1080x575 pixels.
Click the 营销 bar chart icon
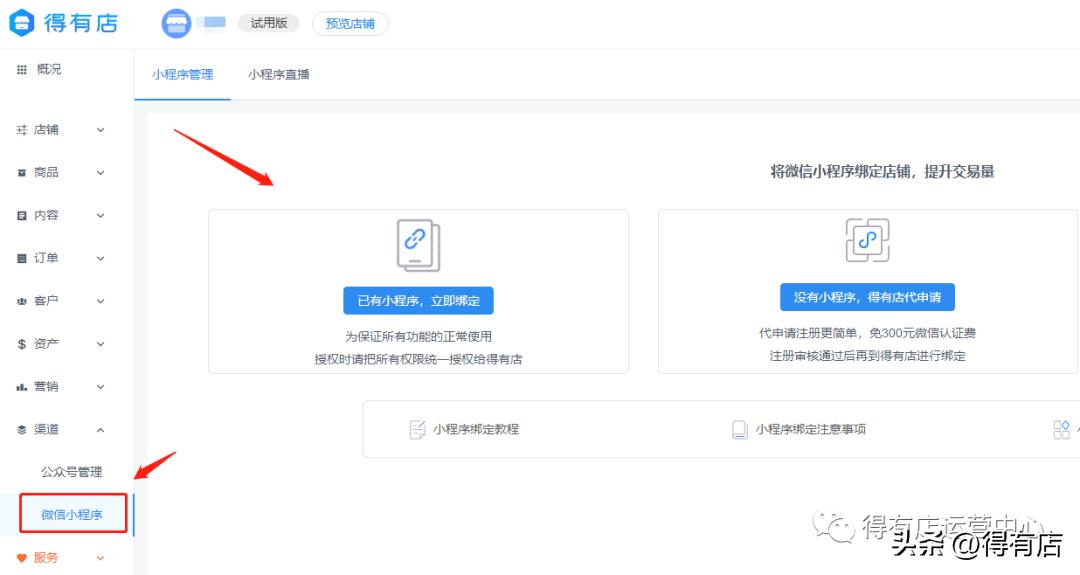click(x=21, y=387)
